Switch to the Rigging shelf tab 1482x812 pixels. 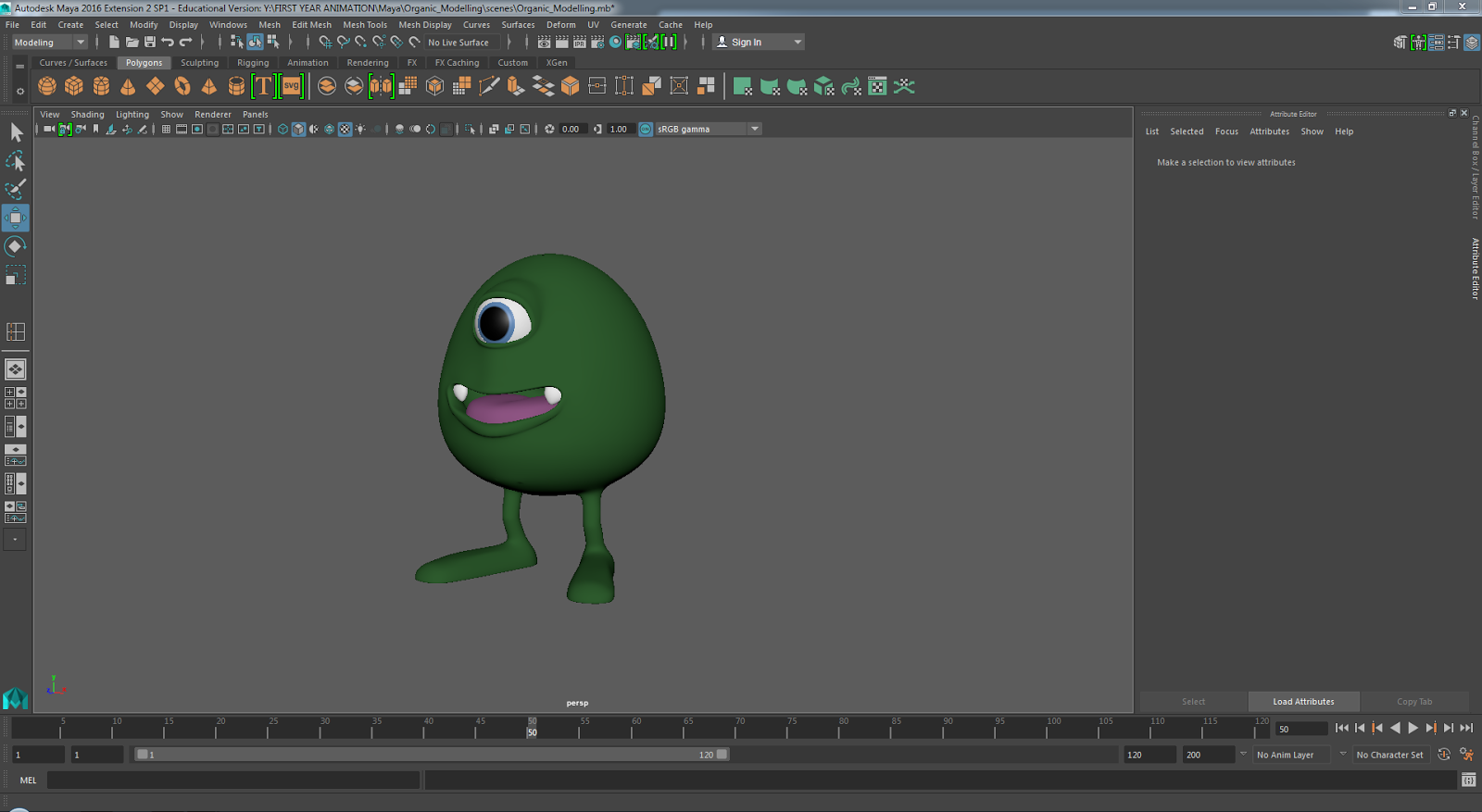[x=253, y=63]
